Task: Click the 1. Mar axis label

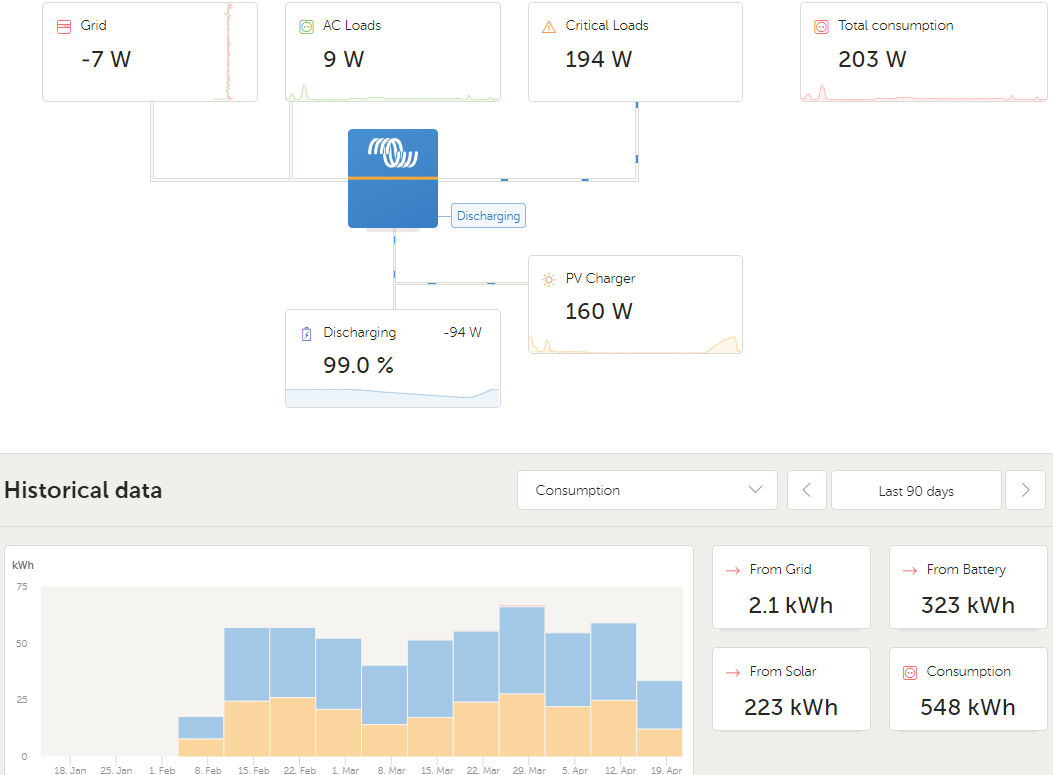Action: tap(345, 770)
